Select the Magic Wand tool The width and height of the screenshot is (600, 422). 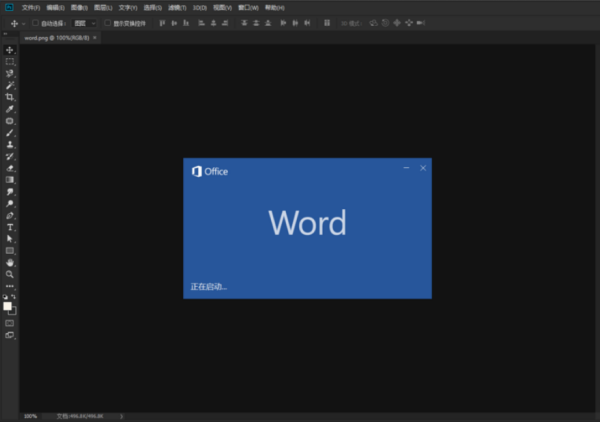coord(10,85)
